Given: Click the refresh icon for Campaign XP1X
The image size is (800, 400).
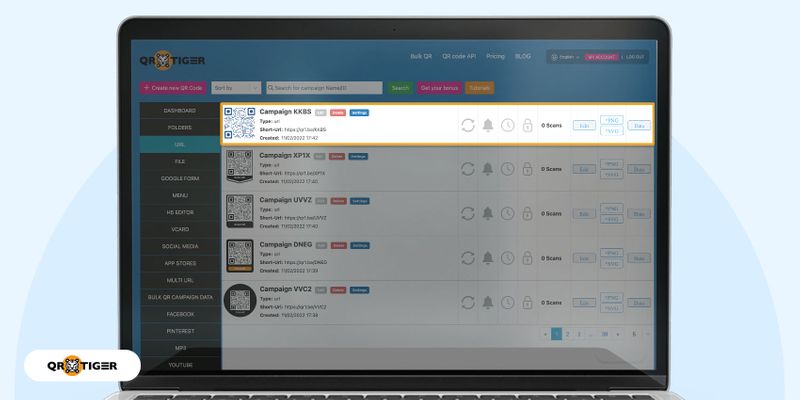Looking at the screenshot, I should pos(468,169).
